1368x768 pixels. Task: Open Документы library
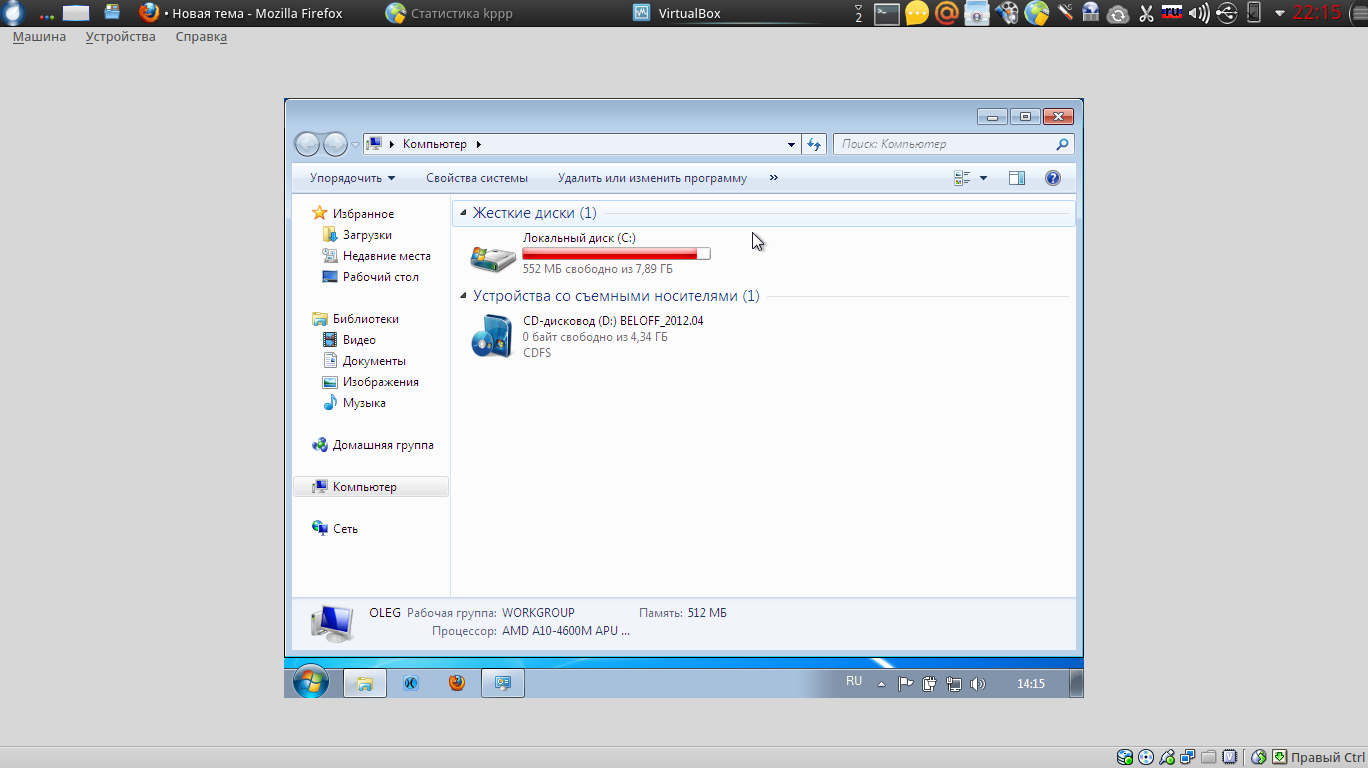click(374, 360)
